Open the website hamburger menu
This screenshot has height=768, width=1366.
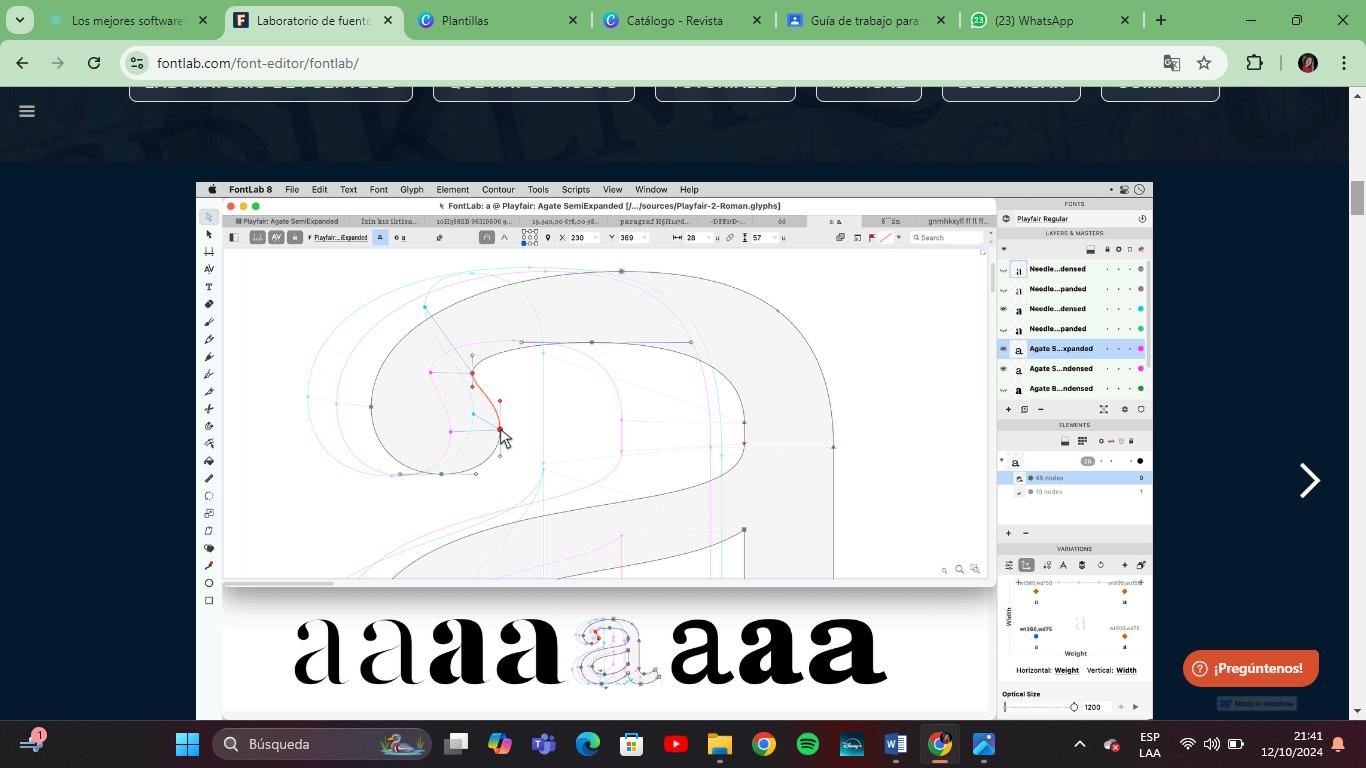[x=27, y=111]
